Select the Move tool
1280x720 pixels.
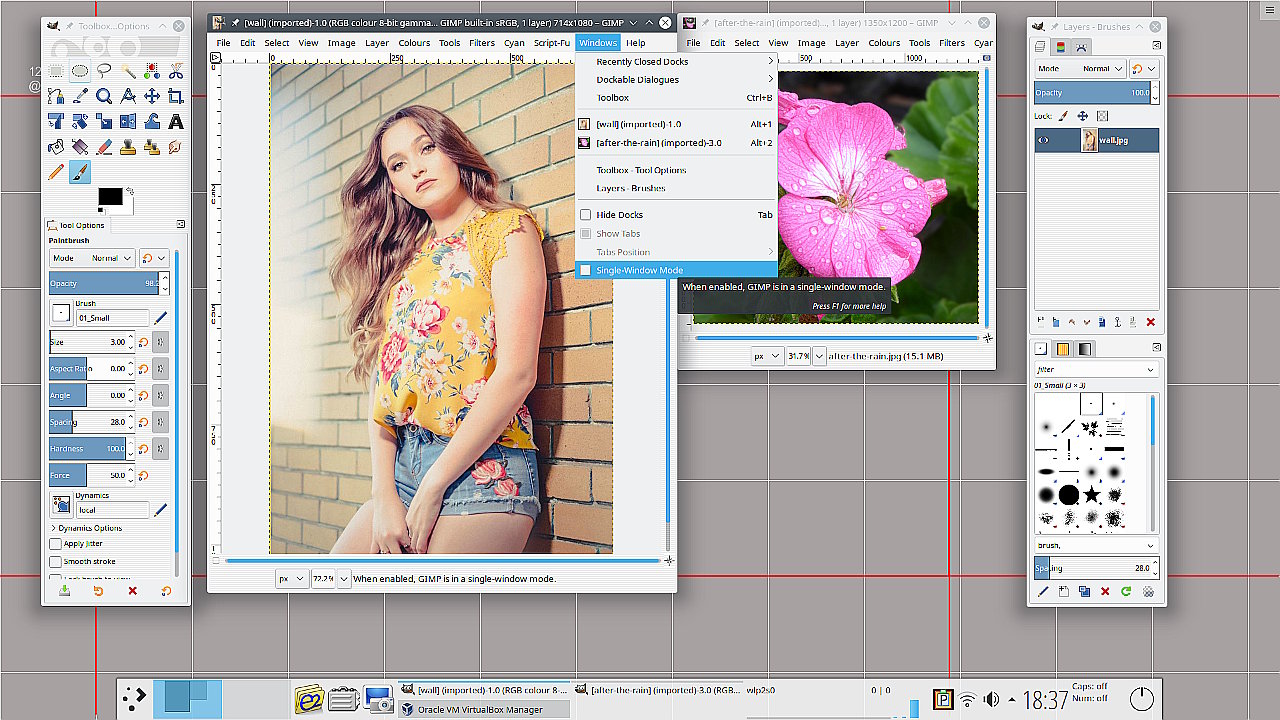tap(152, 96)
